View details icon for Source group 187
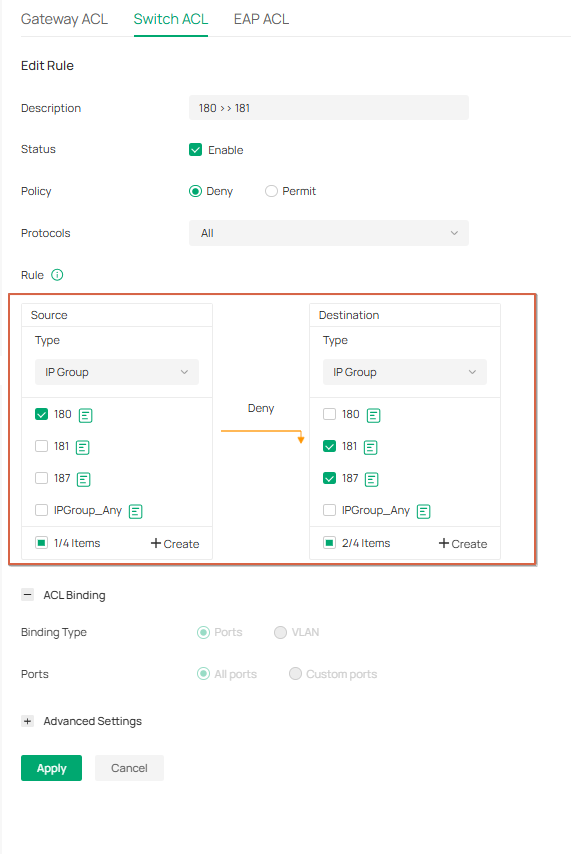This screenshot has width=571, height=854. point(83,480)
